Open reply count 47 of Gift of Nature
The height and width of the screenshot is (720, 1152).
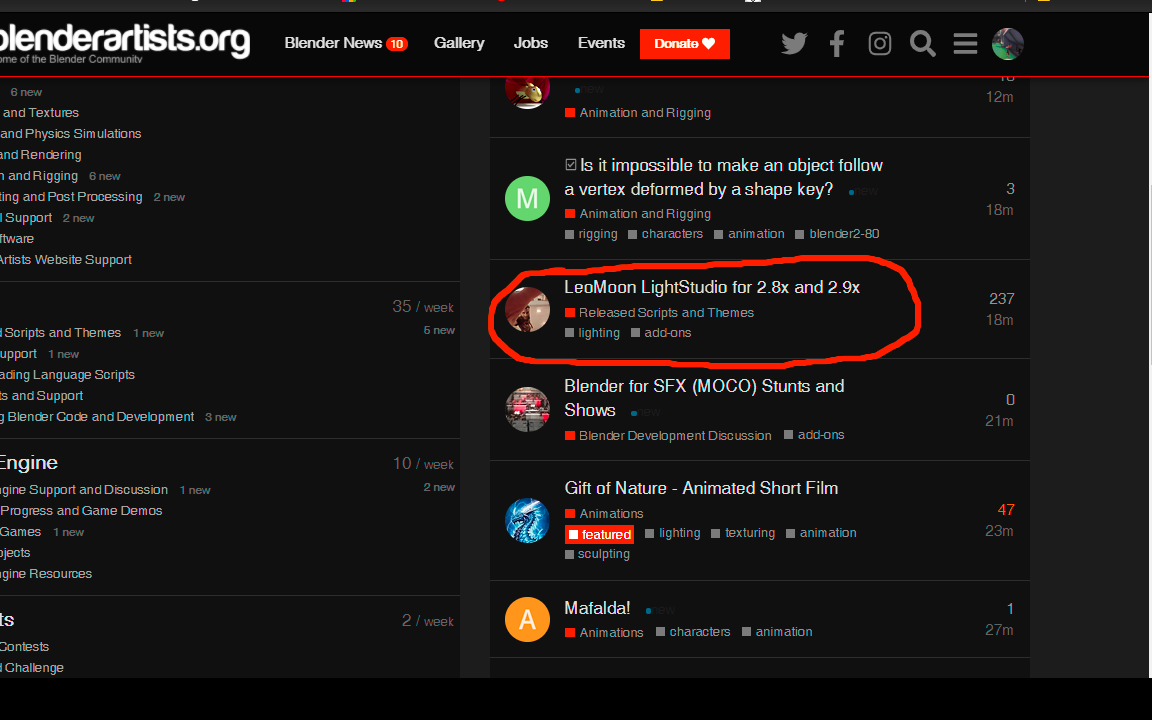click(x=1006, y=510)
